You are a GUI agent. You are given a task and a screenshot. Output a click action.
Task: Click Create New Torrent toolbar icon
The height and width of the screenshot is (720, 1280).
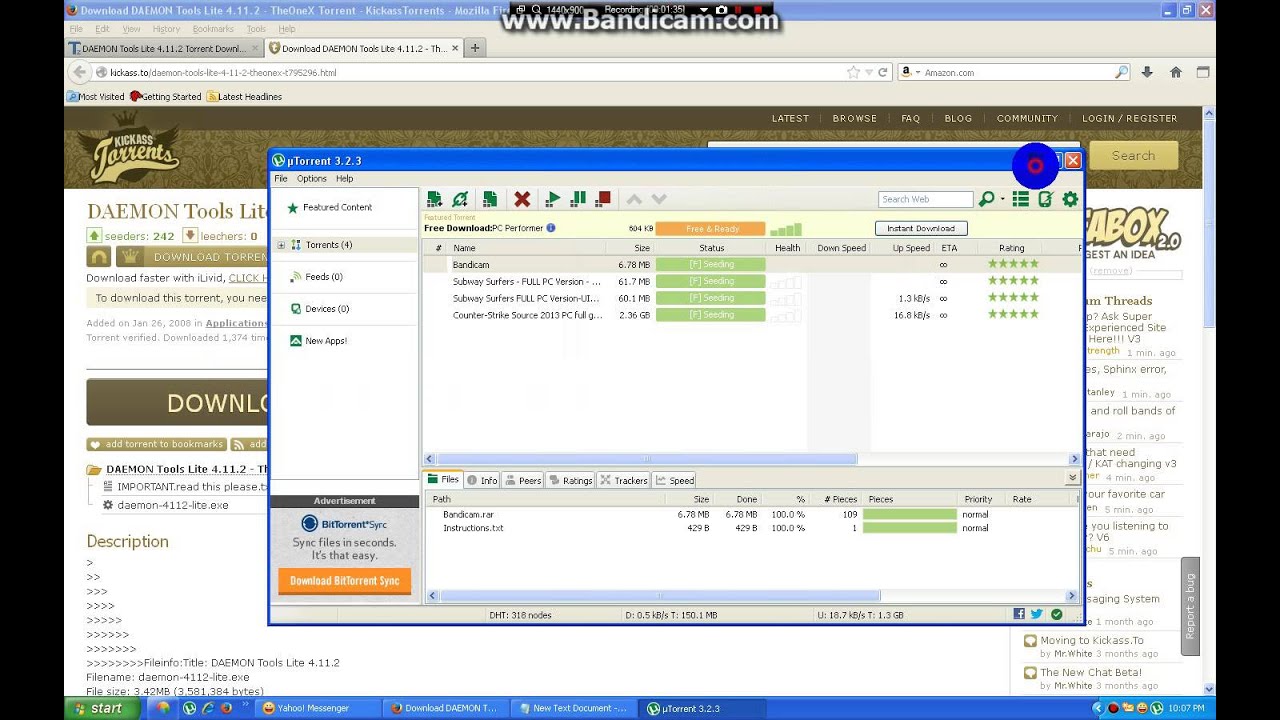[x=490, y=199]
